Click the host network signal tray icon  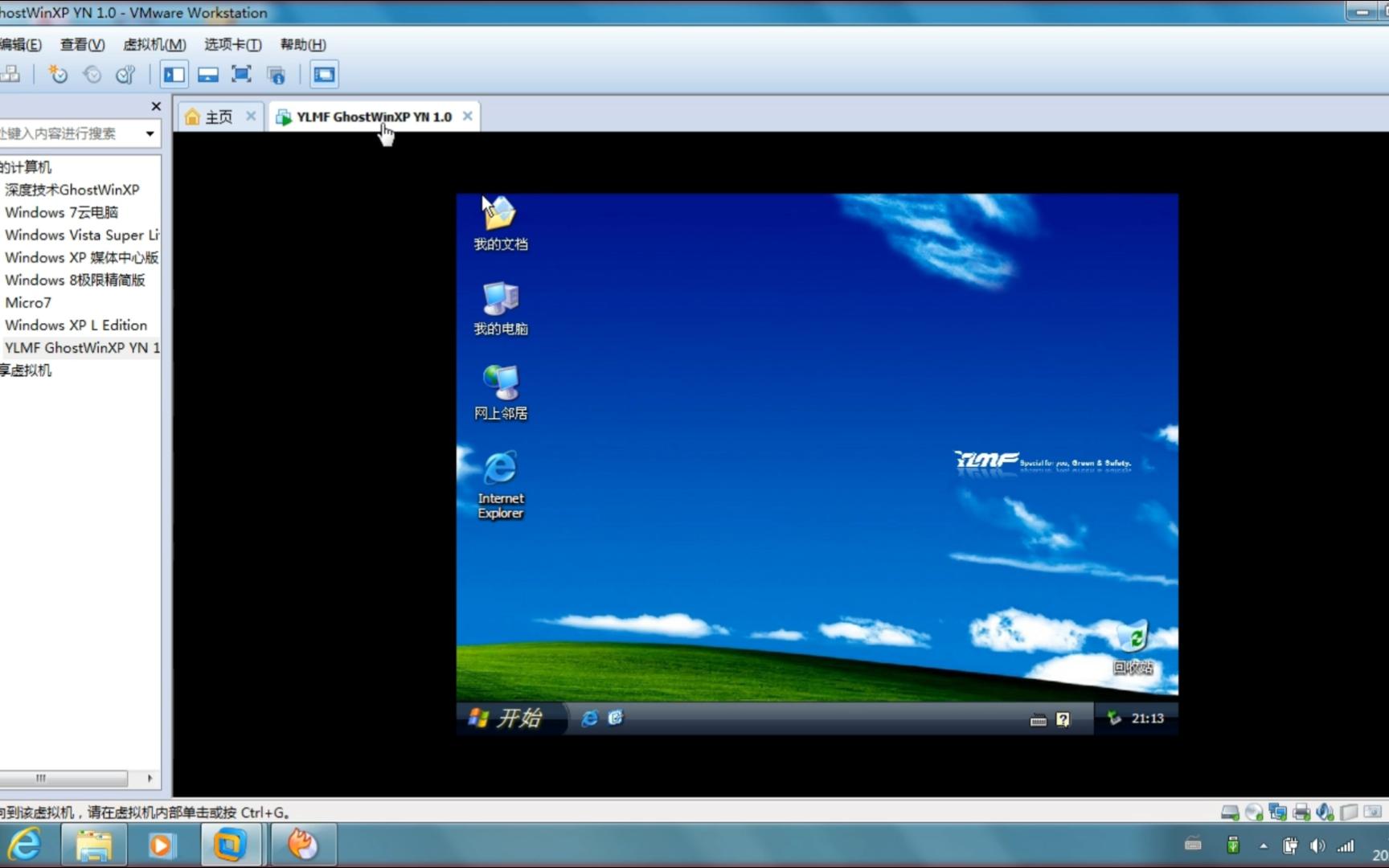(1346, 845)
